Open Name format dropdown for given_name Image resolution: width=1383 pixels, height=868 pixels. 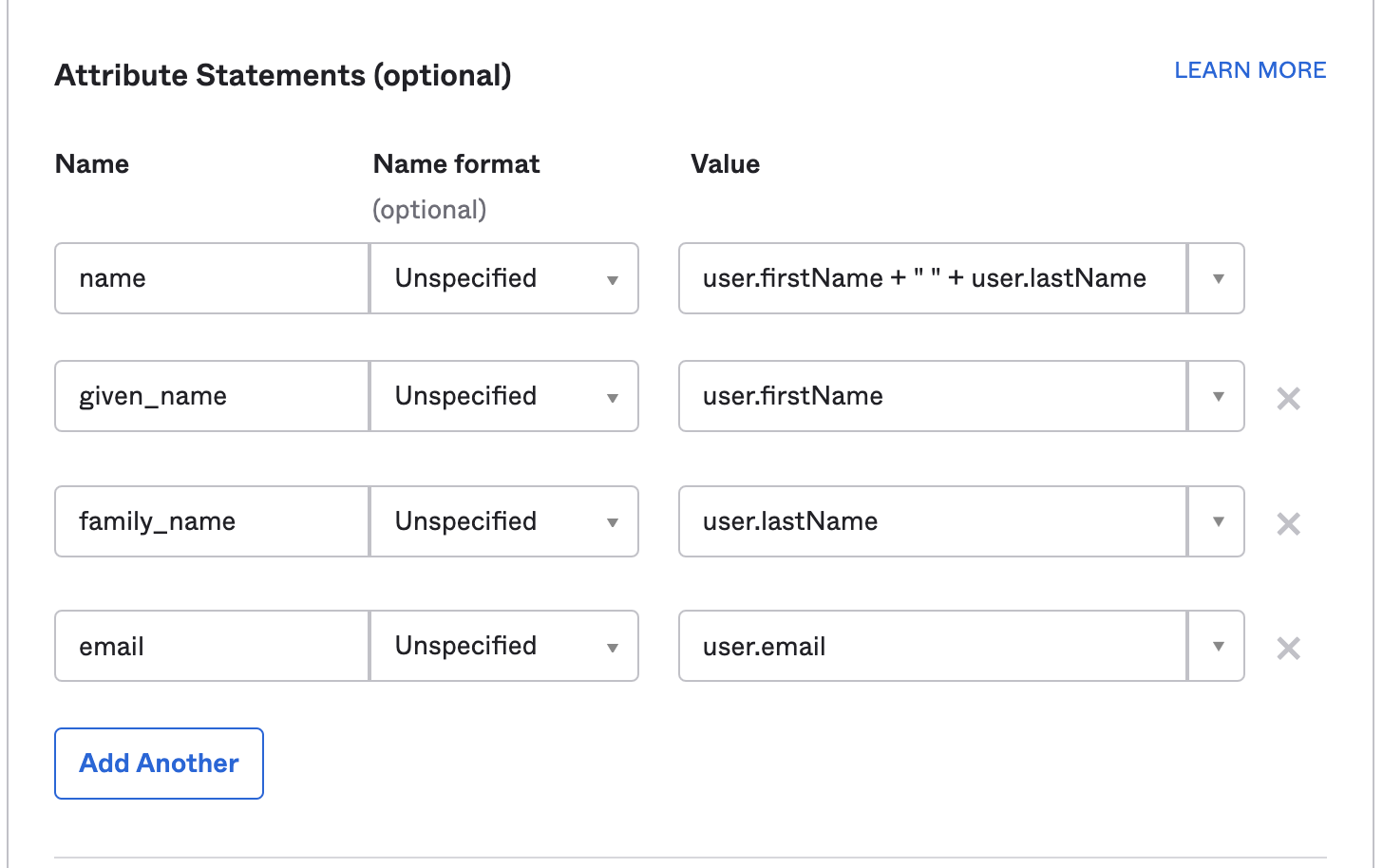coord(503,396)
